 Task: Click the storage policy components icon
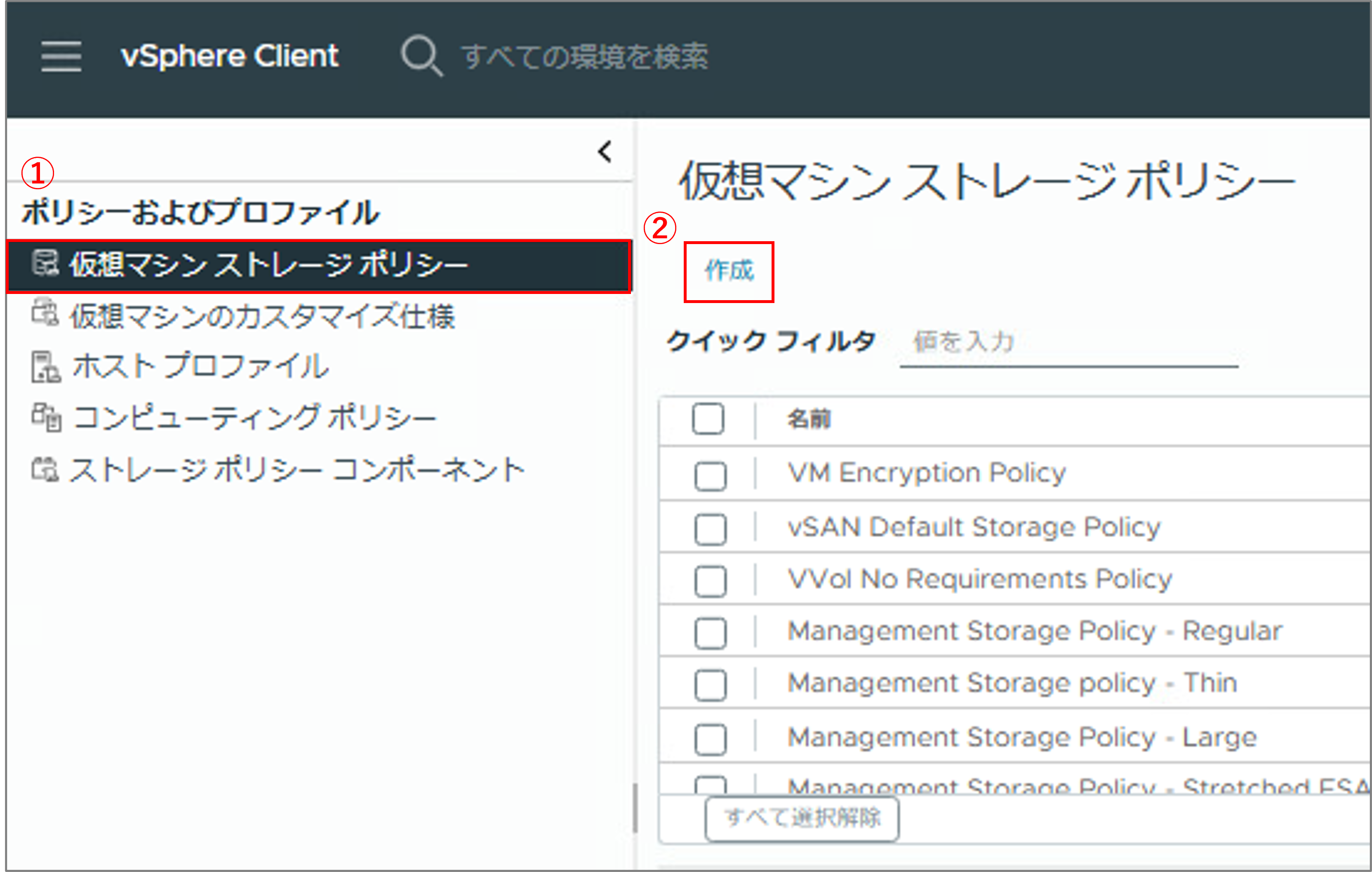[45, 469]
